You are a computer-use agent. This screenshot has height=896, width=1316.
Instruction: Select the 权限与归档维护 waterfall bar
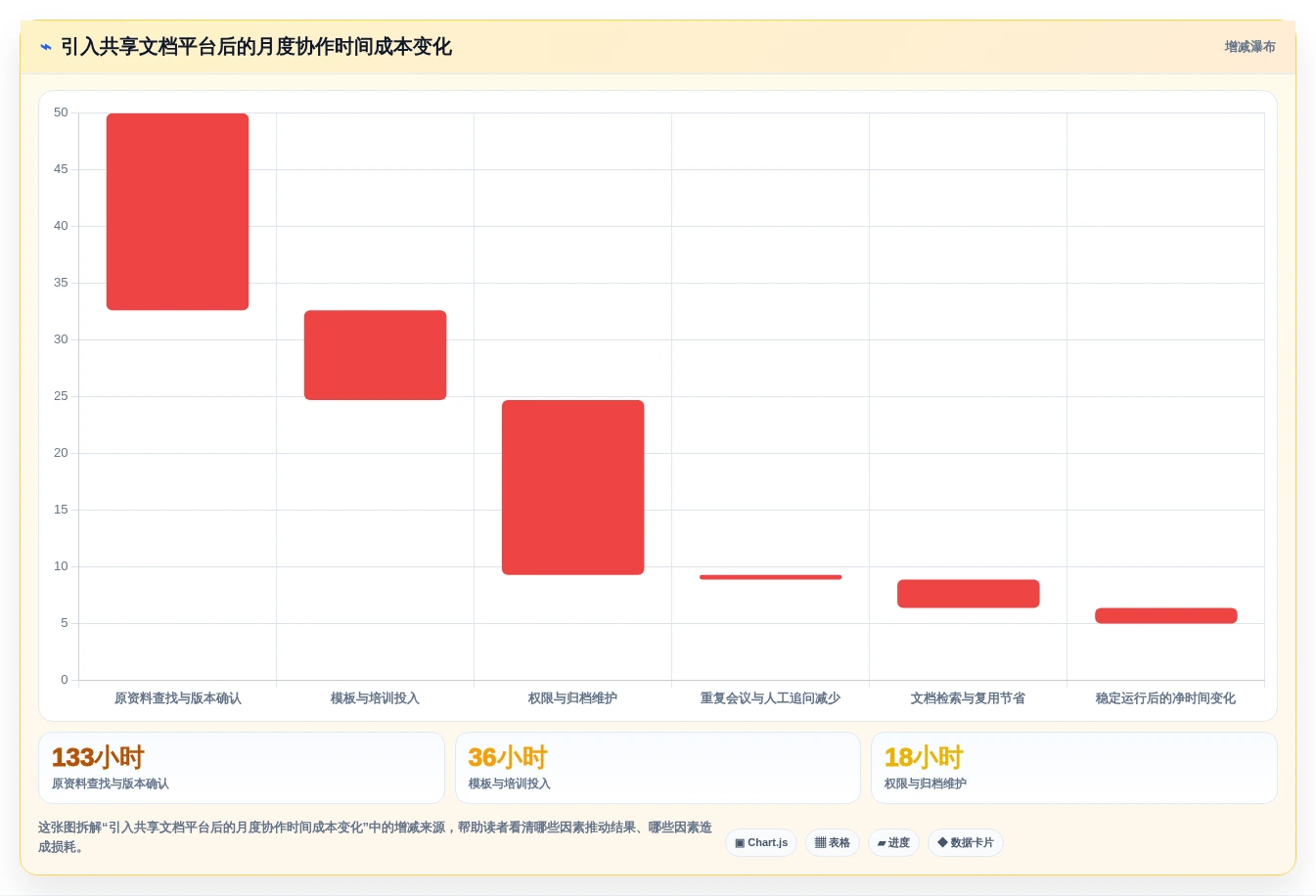click(x=572, y=487)
